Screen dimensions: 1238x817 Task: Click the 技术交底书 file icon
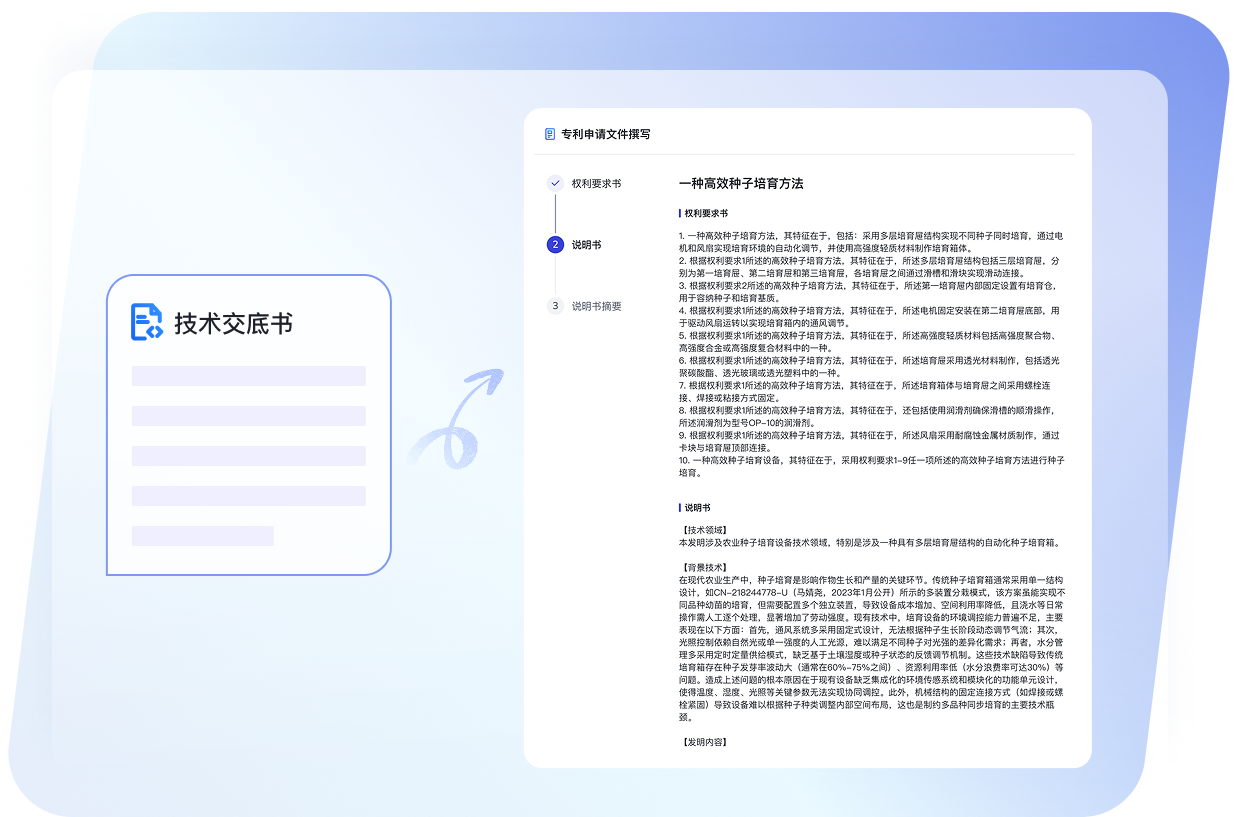click(146, 322)
